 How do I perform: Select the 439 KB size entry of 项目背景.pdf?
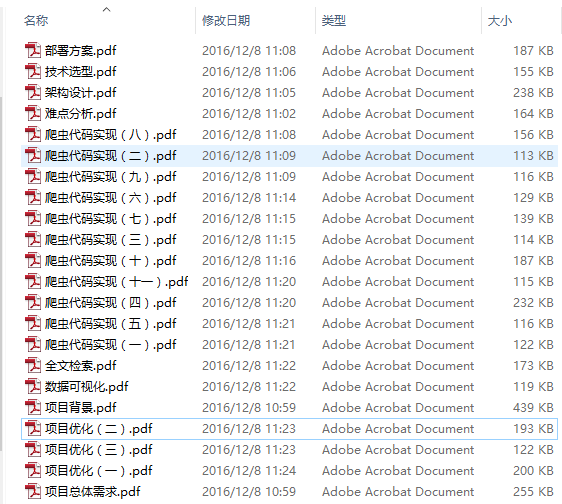(x=533, y=408)
